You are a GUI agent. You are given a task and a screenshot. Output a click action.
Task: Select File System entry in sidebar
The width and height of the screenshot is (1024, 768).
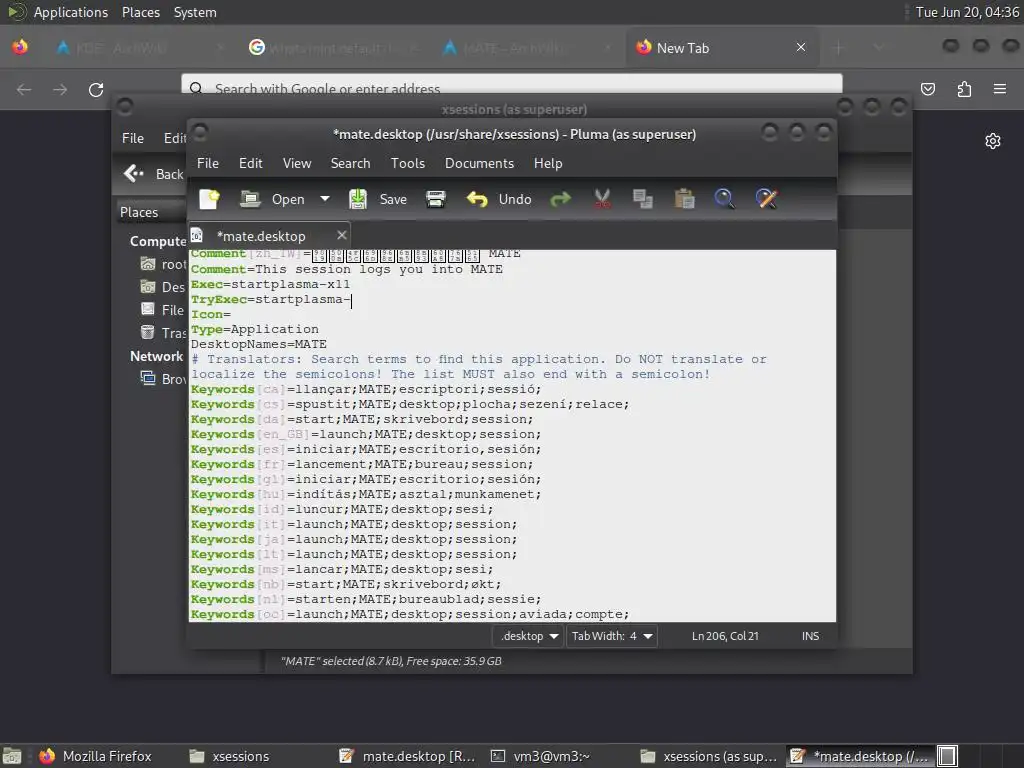click(163, 310)
